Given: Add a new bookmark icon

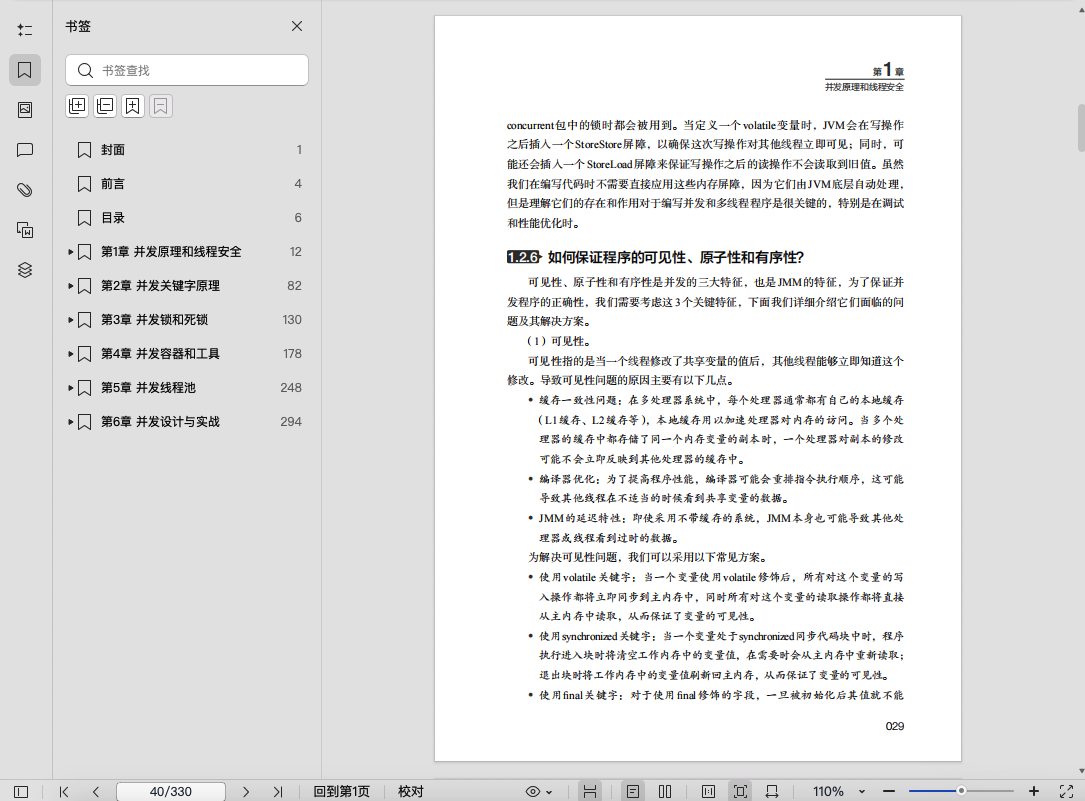Looking at the screenshot, I should pos(133,106).
